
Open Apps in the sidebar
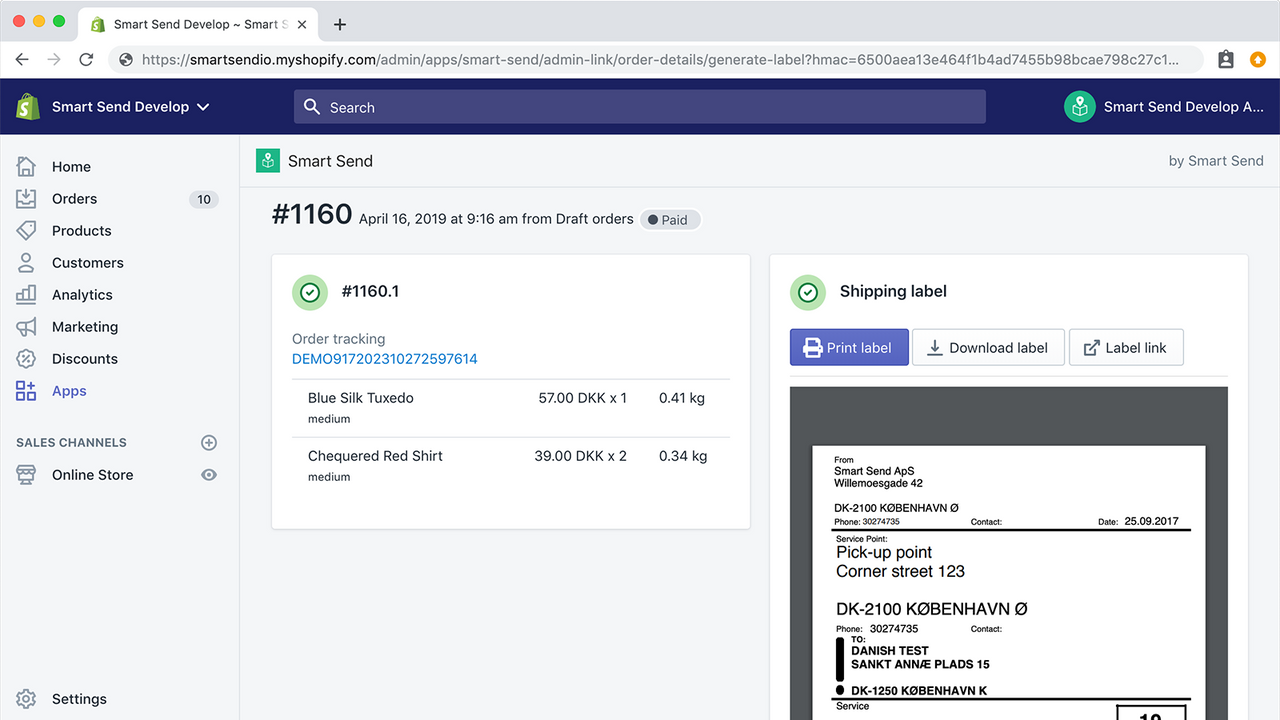point(69,391)
